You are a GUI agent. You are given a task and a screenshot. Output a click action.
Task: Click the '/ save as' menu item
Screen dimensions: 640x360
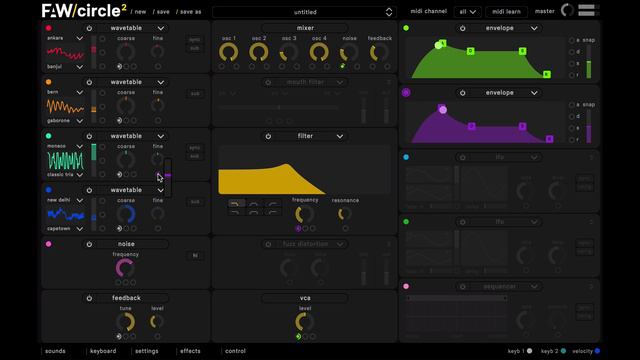[x=189, y=12]
